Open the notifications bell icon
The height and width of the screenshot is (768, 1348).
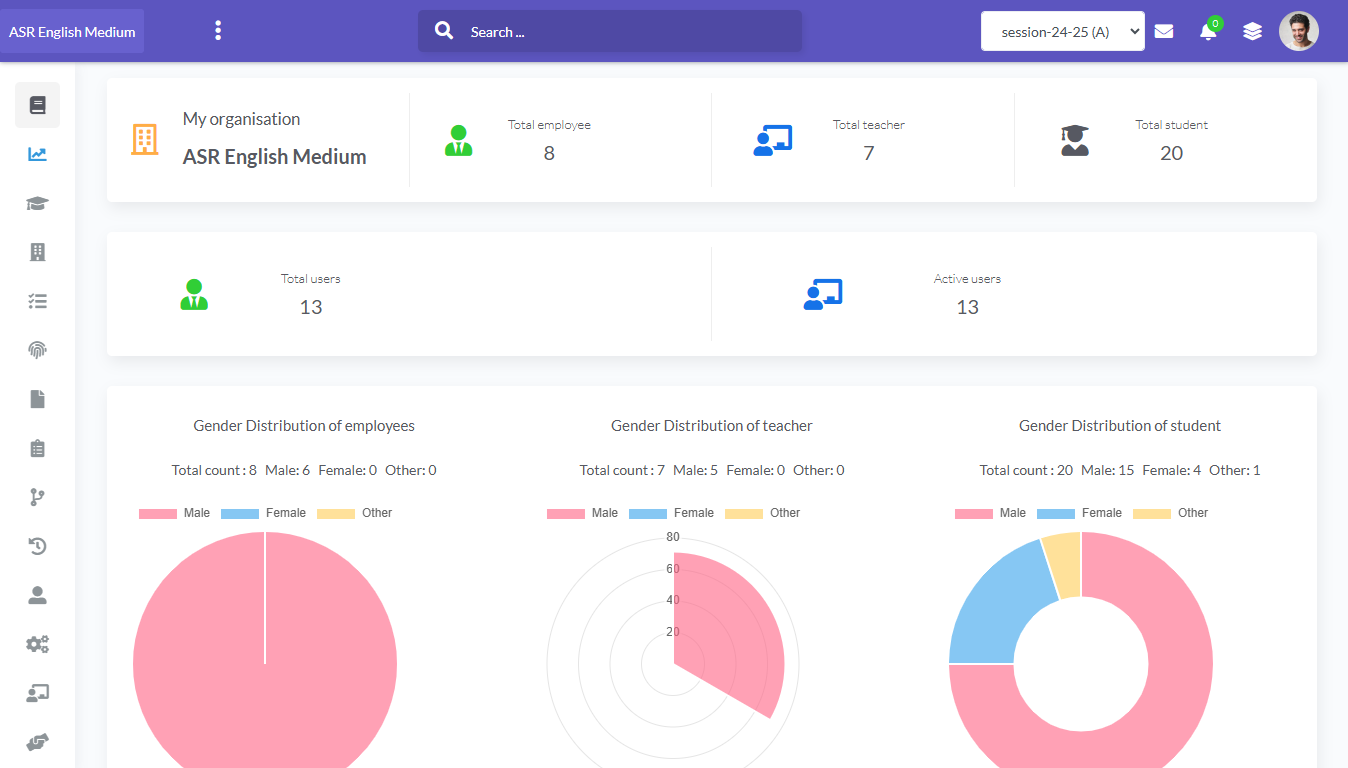[1208, 31]
